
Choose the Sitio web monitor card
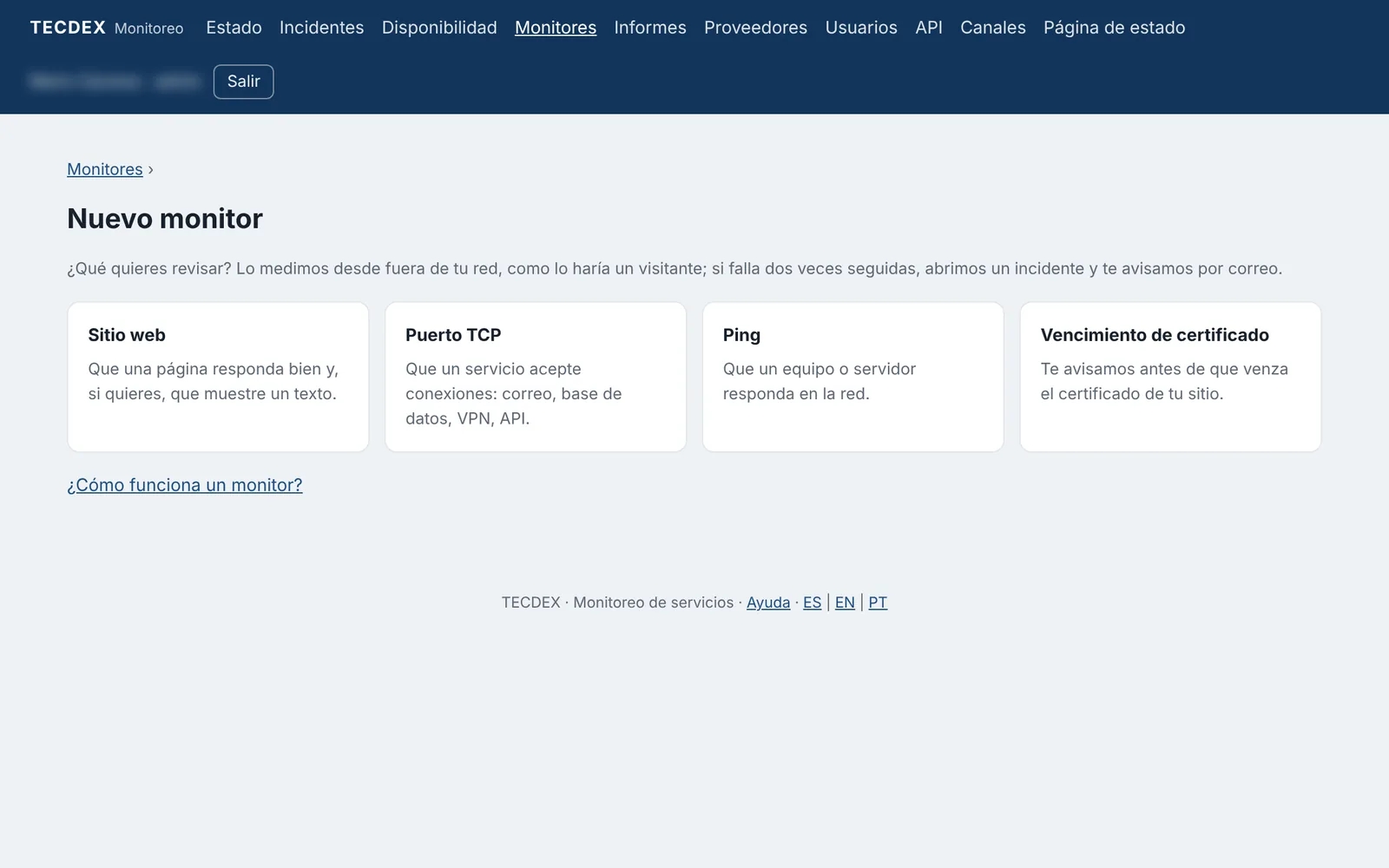218,377
